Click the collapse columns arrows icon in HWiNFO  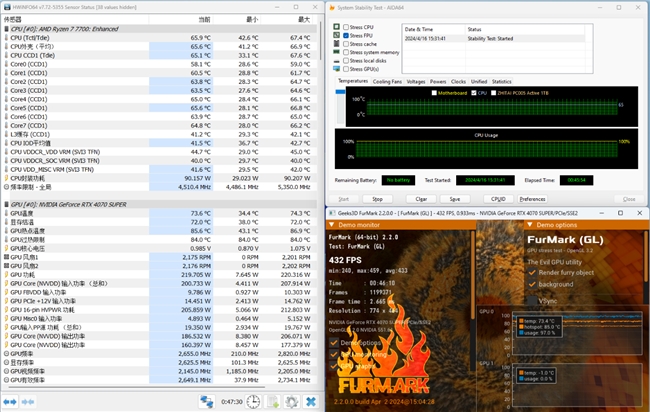(28, 402)
